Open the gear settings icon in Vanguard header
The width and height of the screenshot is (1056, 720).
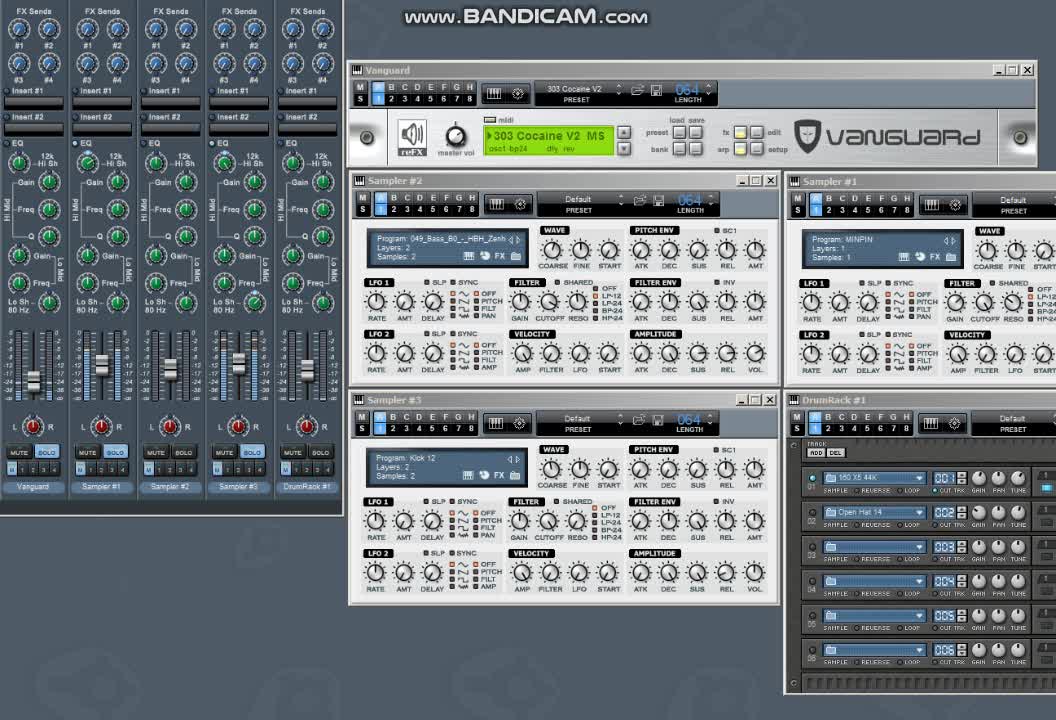pyautogui.click(x=518, y=94)
